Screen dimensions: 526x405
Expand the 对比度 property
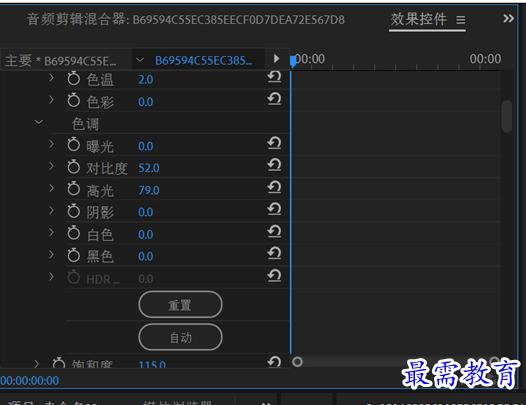tap(51, 166)
